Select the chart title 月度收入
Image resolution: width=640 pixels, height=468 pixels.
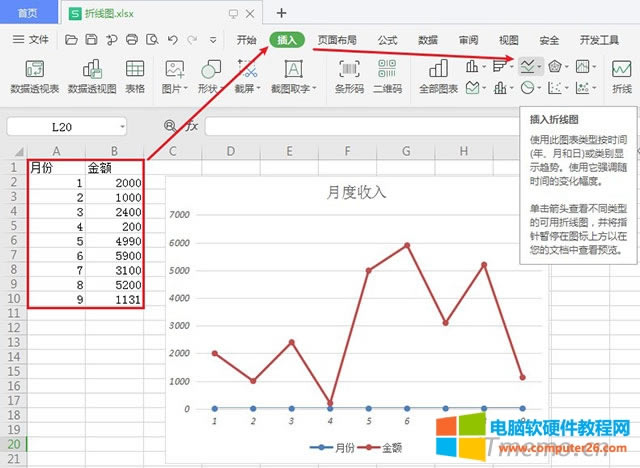356,192
